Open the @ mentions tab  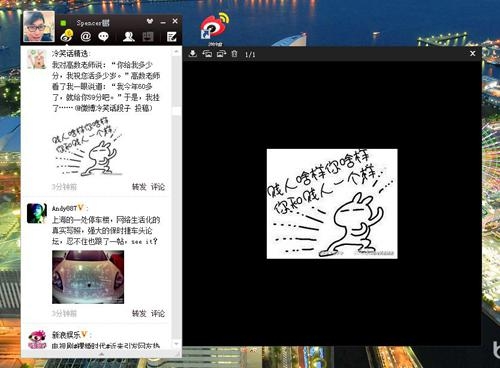click(x=86, y=36)
